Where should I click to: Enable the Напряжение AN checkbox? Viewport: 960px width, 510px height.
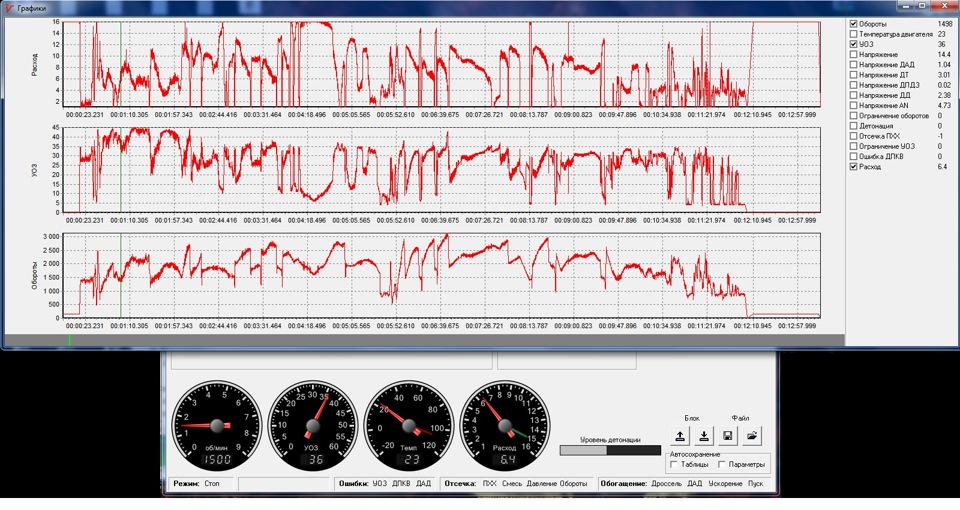[853, 105]
